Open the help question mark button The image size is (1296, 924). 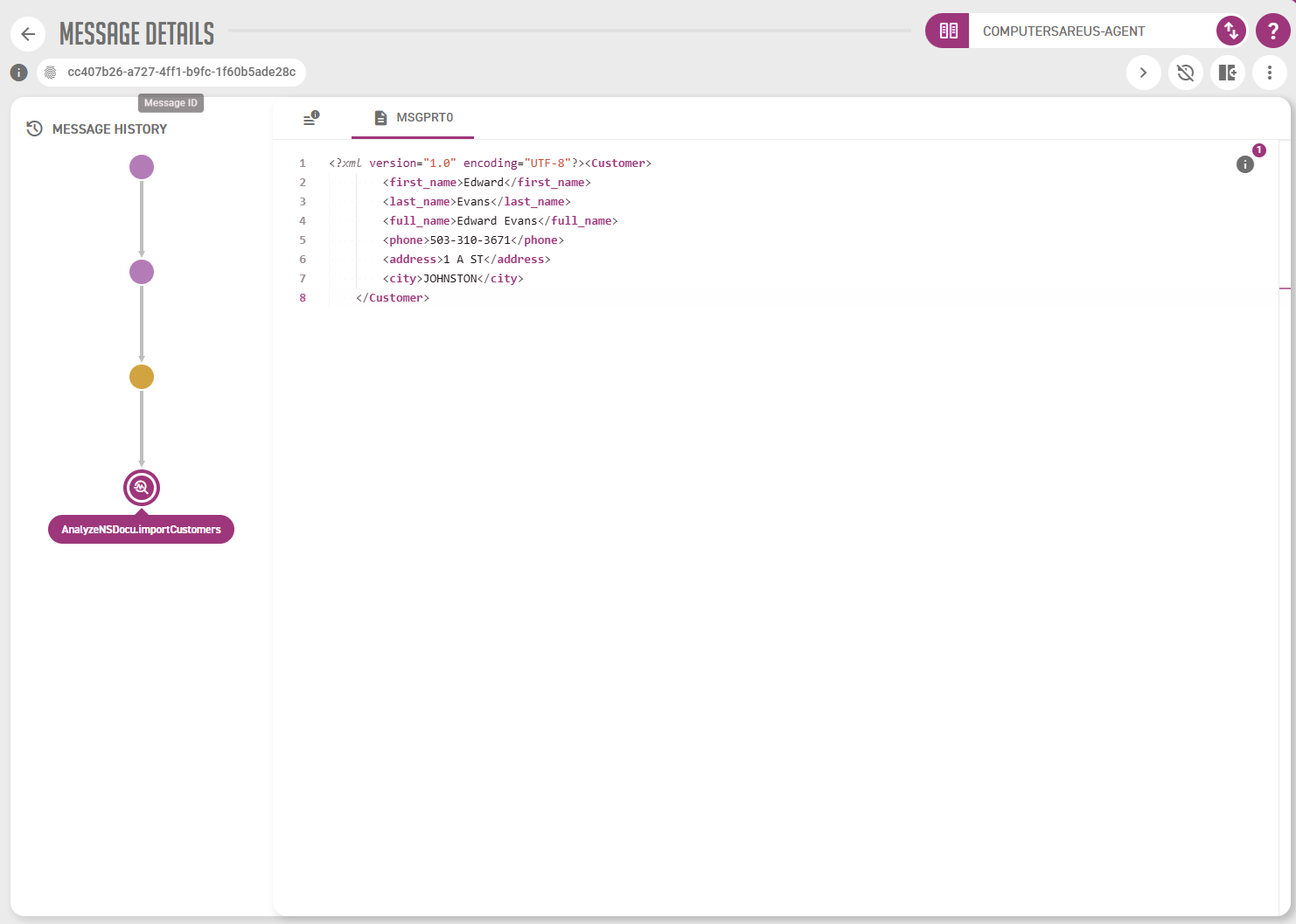(1272, 31)
